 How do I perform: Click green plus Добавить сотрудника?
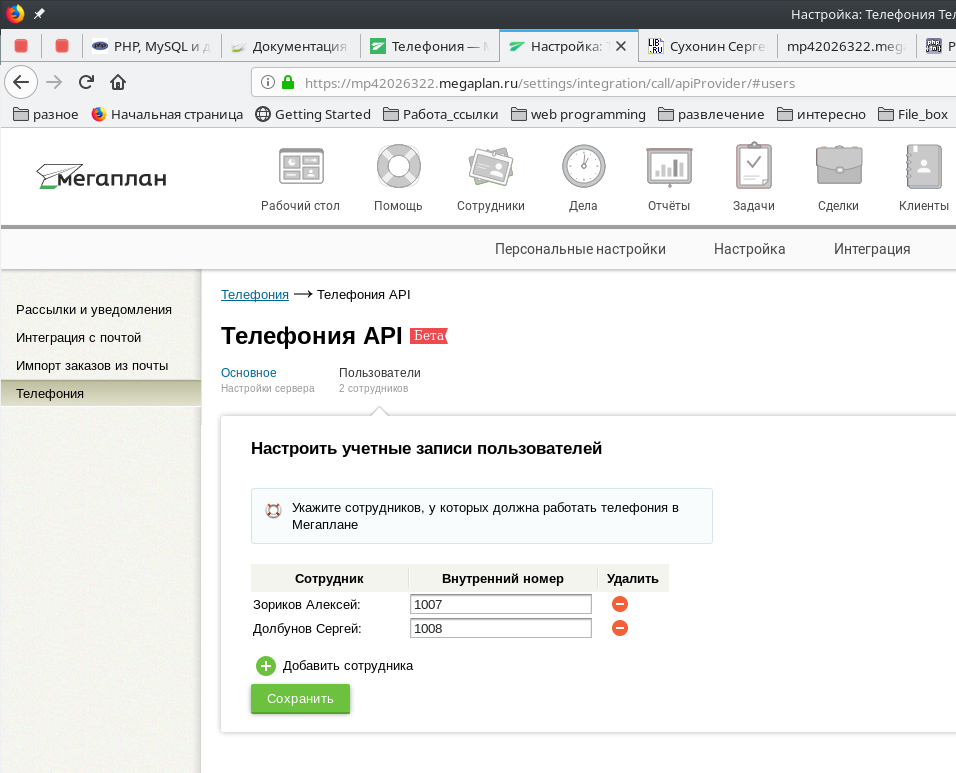pos(266,666)
